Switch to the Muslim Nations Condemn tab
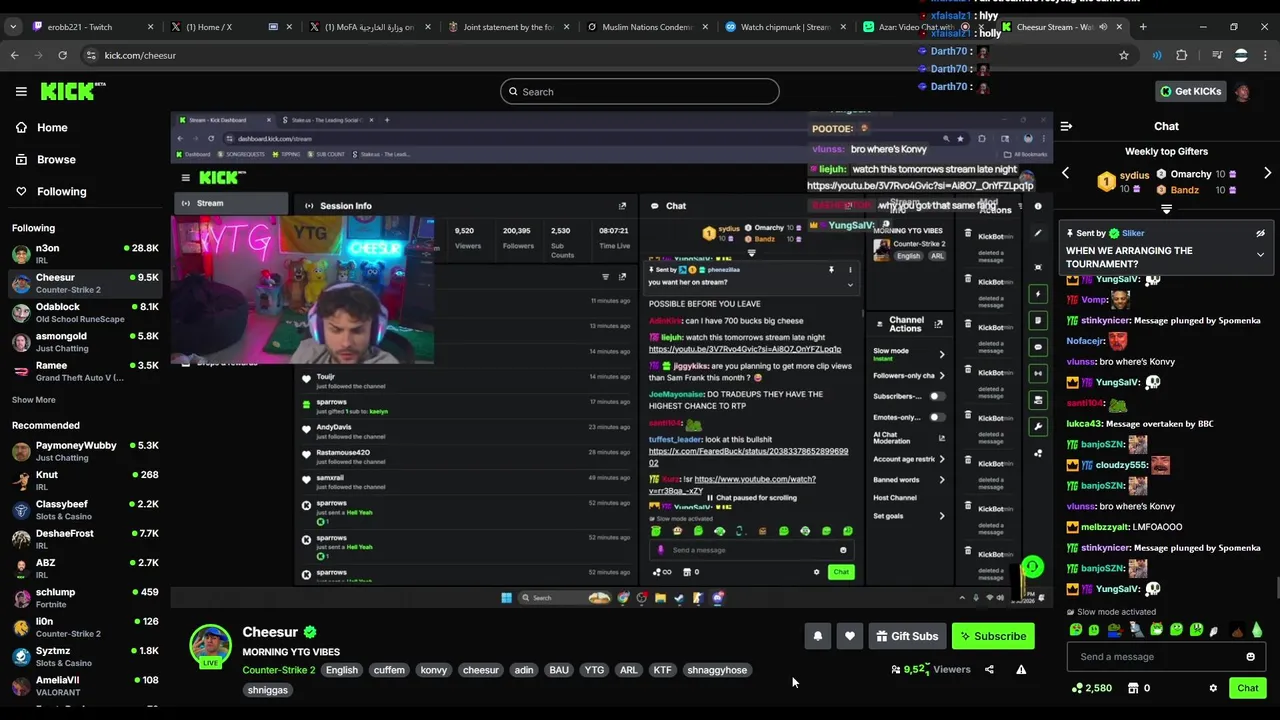This screenshot has width=1280, height=720. coord(648,27)
